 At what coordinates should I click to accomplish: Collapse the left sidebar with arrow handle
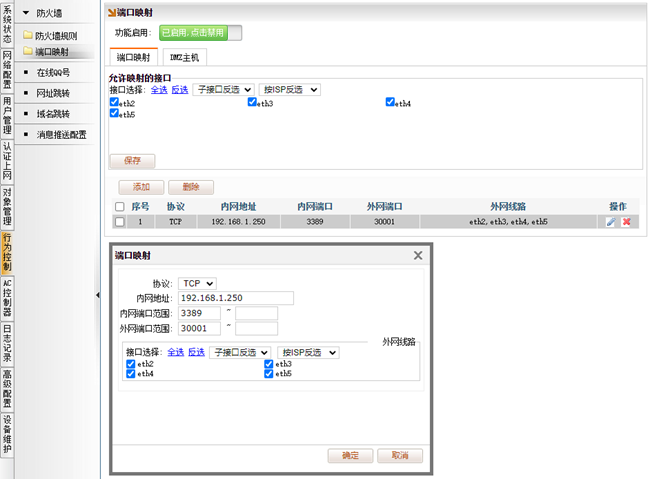(x=97, y=295)
